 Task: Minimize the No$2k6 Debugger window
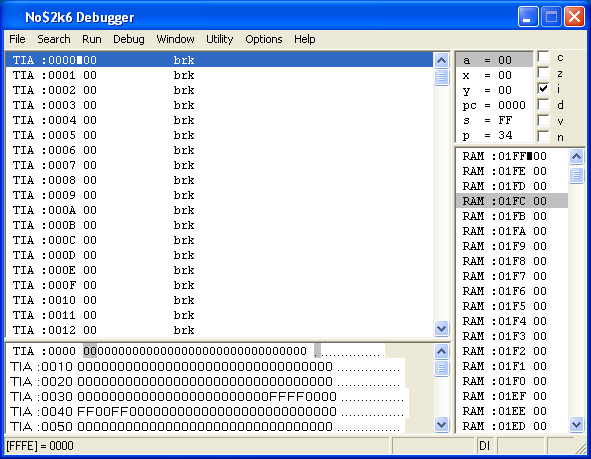pyautogui.click(x=528, y=17)
